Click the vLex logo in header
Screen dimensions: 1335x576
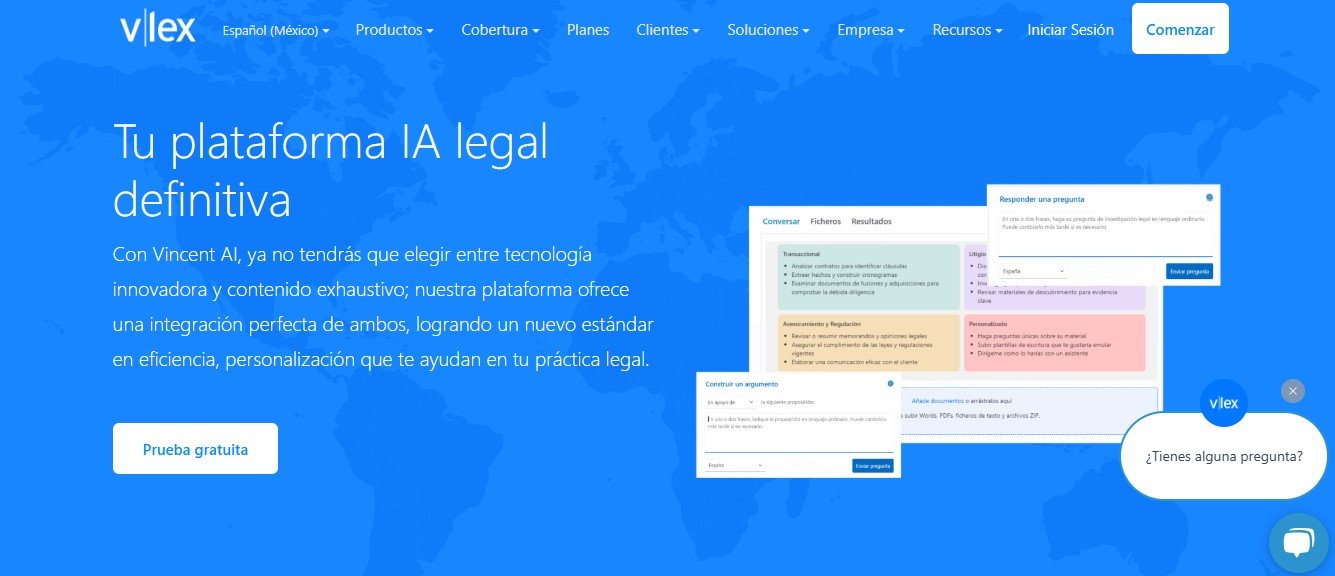157,29
